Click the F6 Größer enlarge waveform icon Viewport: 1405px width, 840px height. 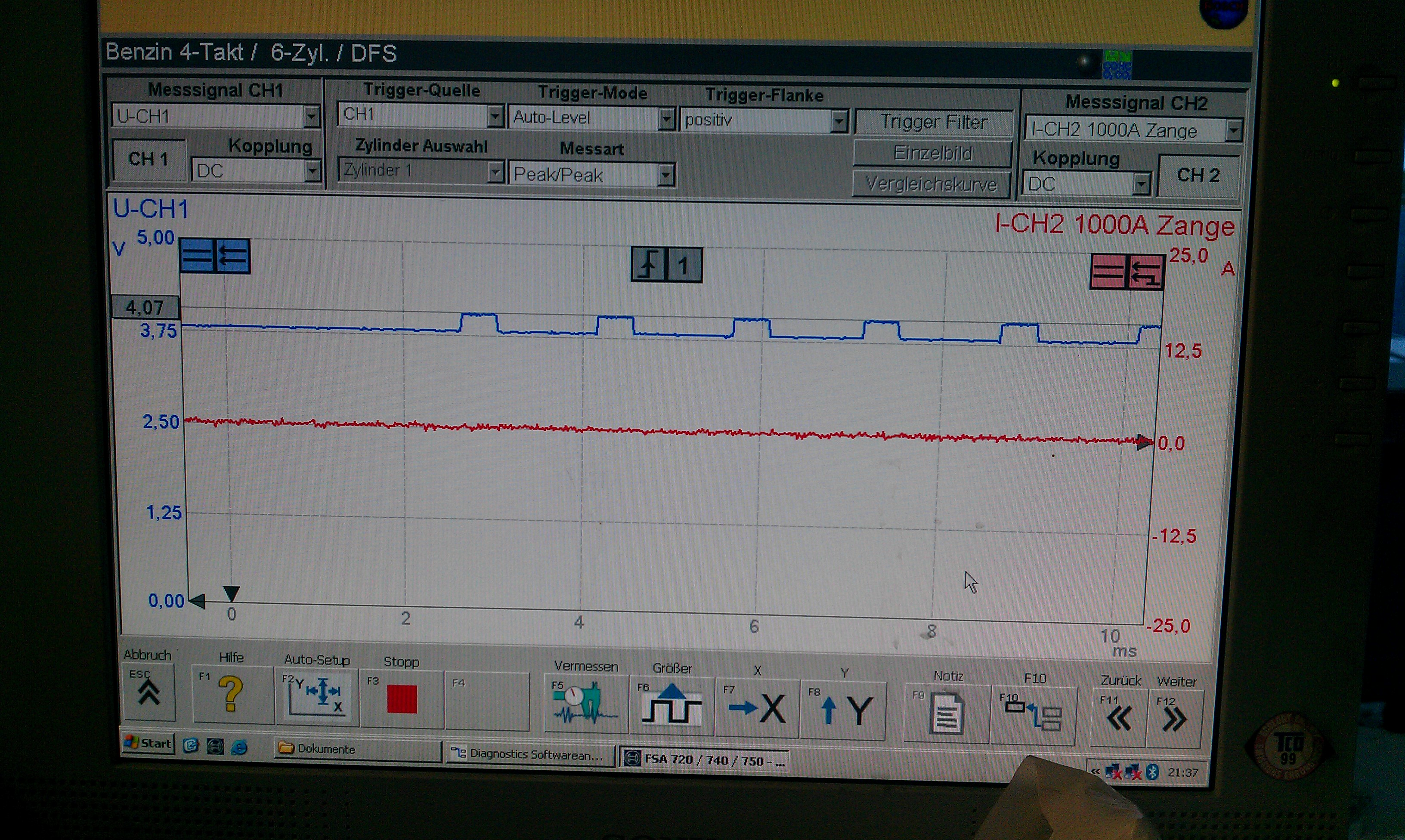click(x=672, y=705)
